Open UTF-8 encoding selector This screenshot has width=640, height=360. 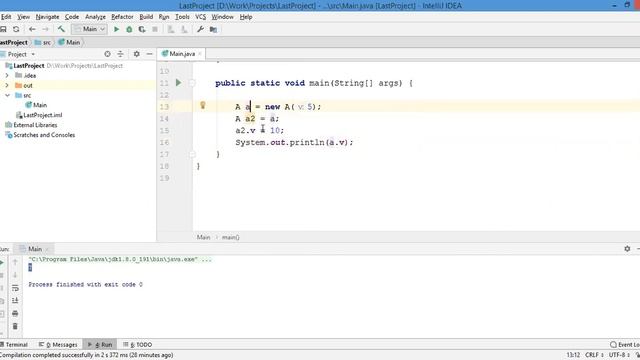(620, 355)
